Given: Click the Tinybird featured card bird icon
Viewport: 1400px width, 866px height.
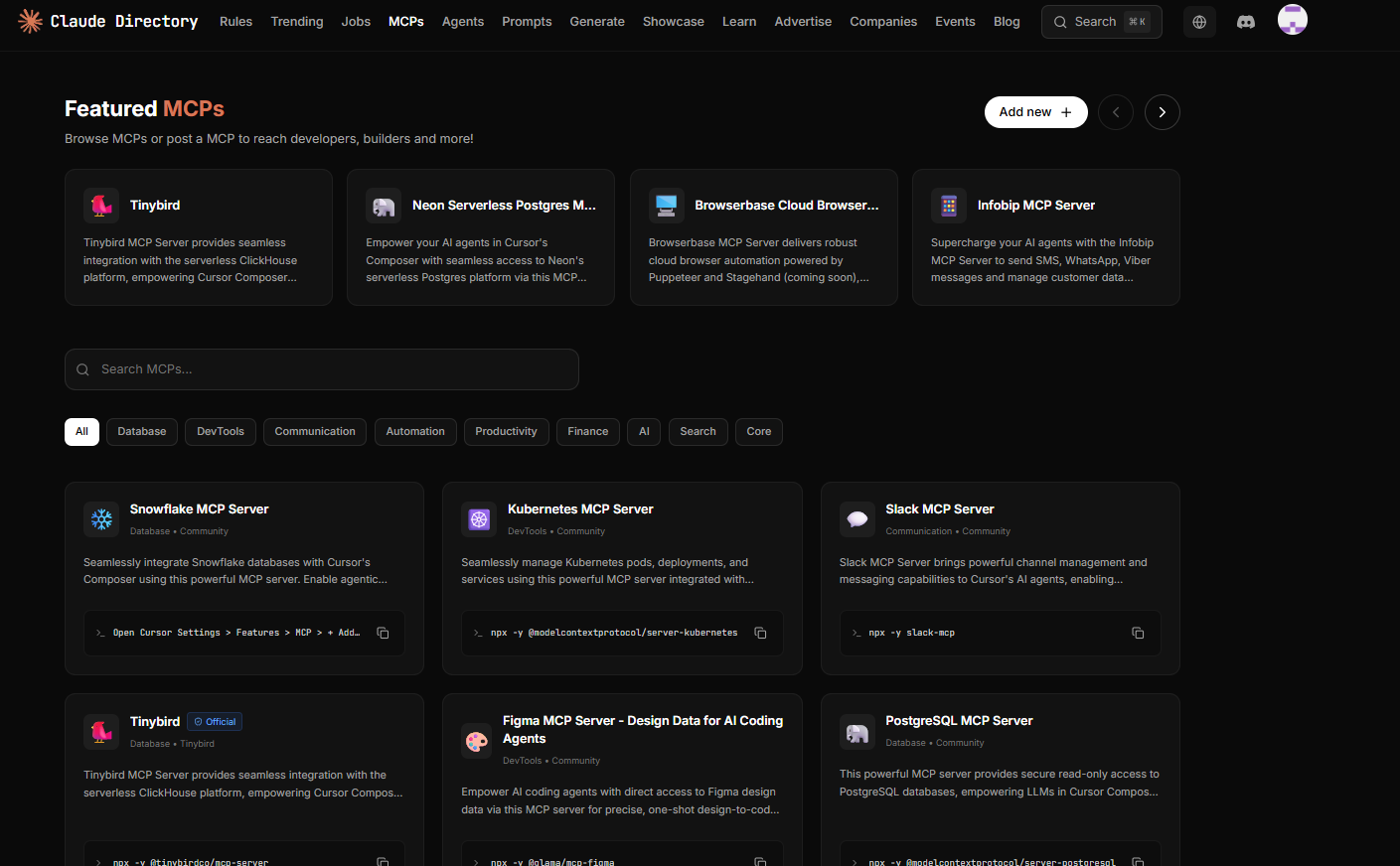Looking at the screenshot, I should (101, 206).
